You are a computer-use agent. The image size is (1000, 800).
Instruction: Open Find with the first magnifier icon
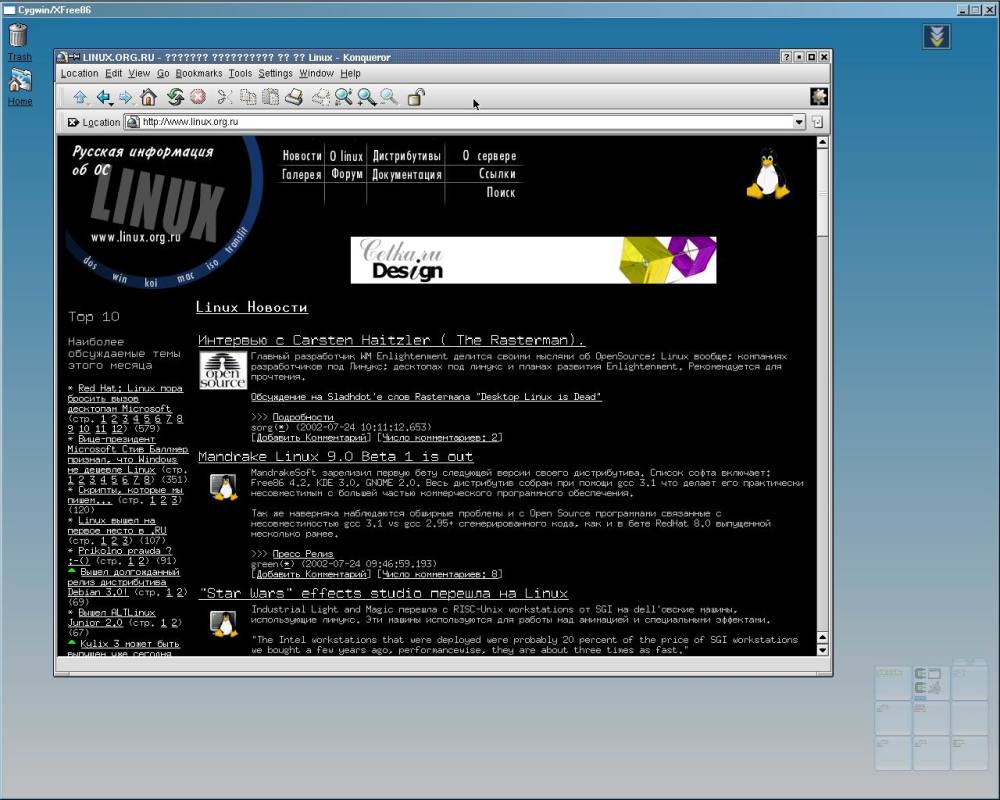tap(344, 97)
